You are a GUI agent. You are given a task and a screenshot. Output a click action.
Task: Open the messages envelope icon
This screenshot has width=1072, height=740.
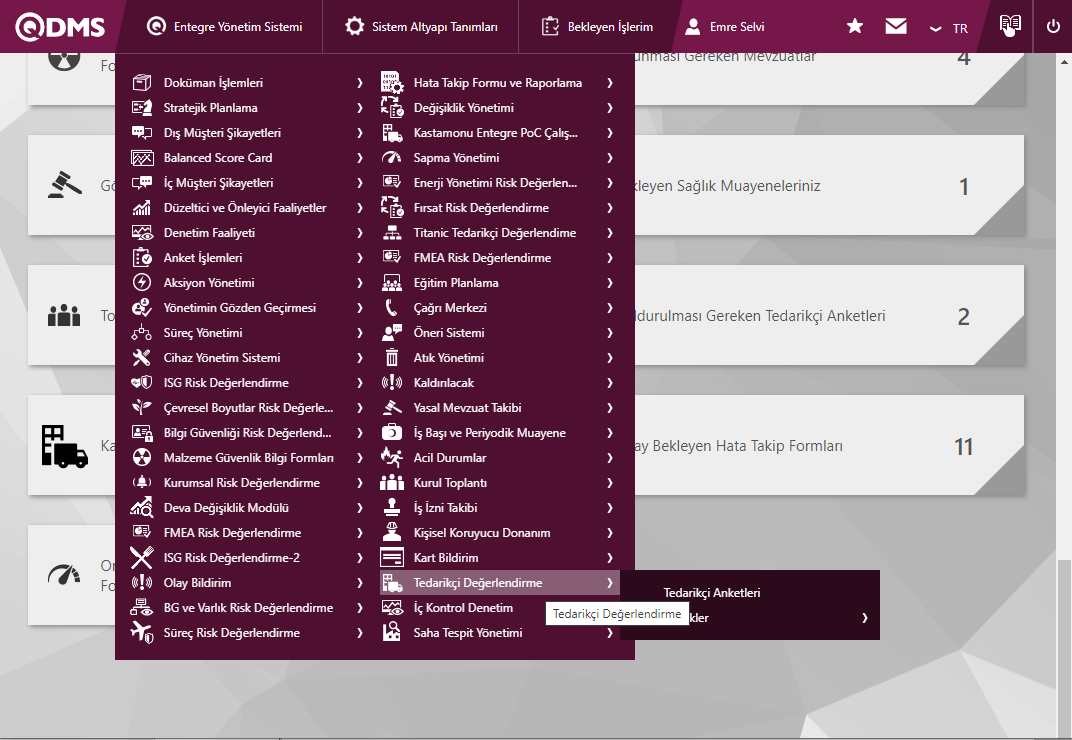tap(896, 27)
